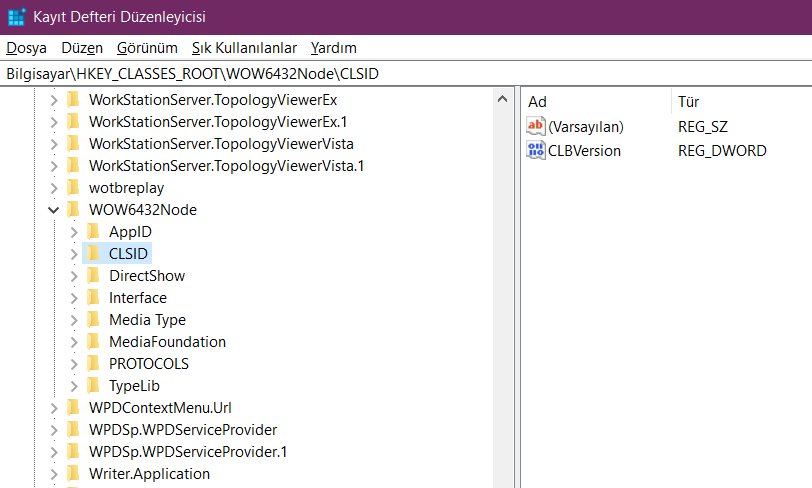Screen dimensions: 812x488
Task: Click the registry path address bar
Action: 406,74
